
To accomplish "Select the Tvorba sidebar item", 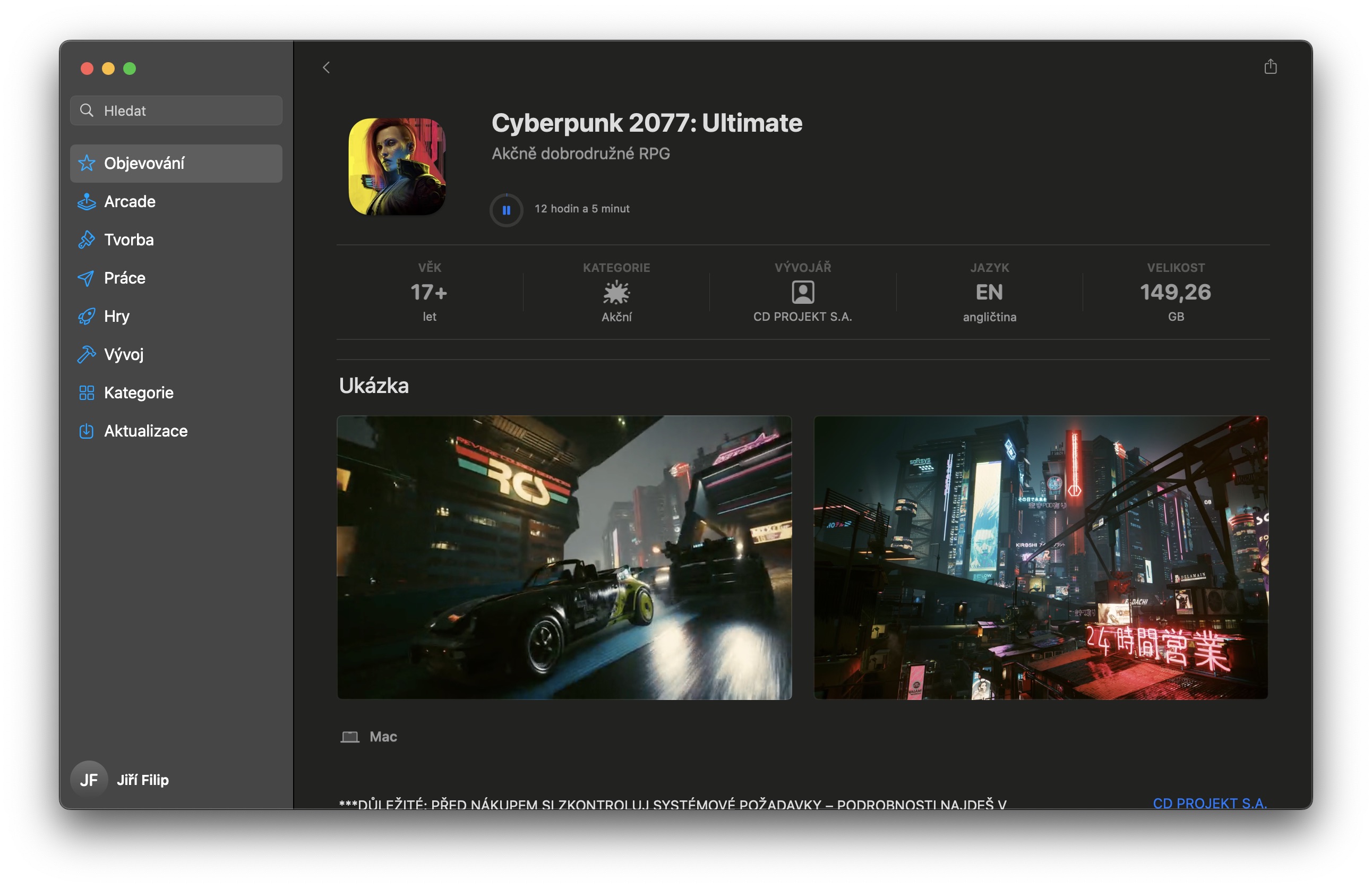I will click(x=128, y=240).
